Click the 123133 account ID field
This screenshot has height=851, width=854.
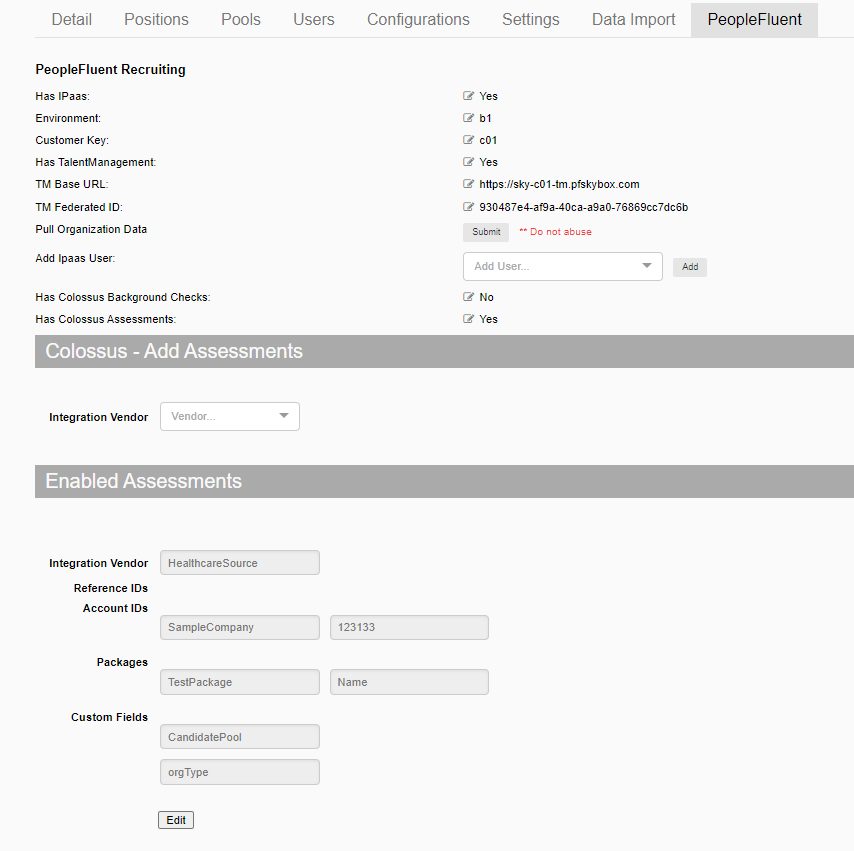[409, 627]
